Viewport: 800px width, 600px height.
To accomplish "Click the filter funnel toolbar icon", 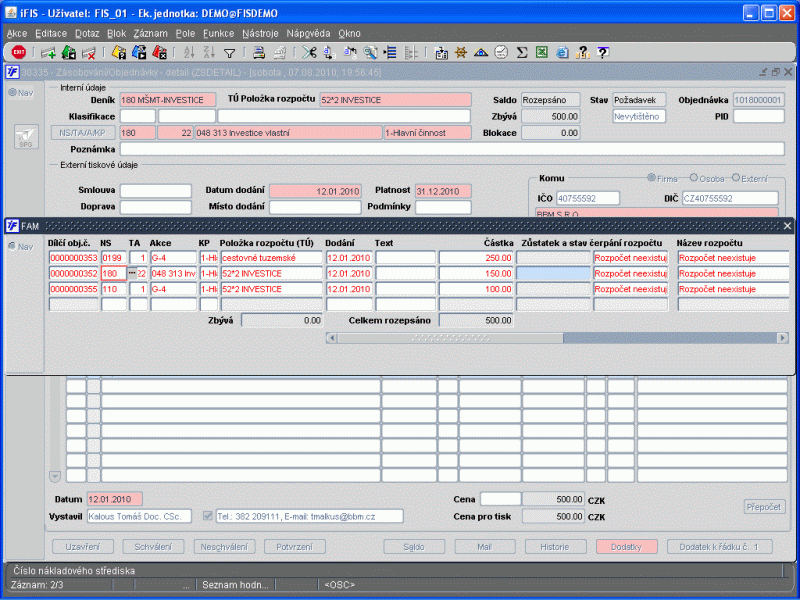I will (229, 52).
